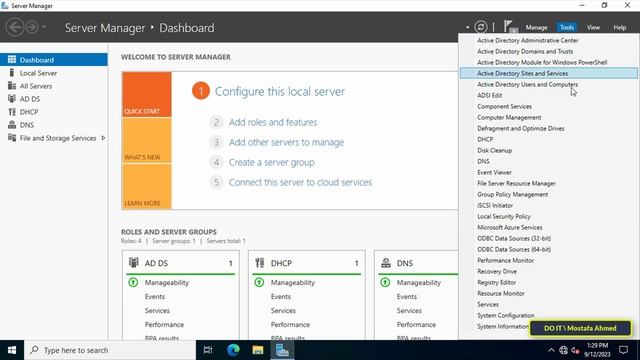
Task: Click the QUICK START tile
Action: tap(147, 95)
